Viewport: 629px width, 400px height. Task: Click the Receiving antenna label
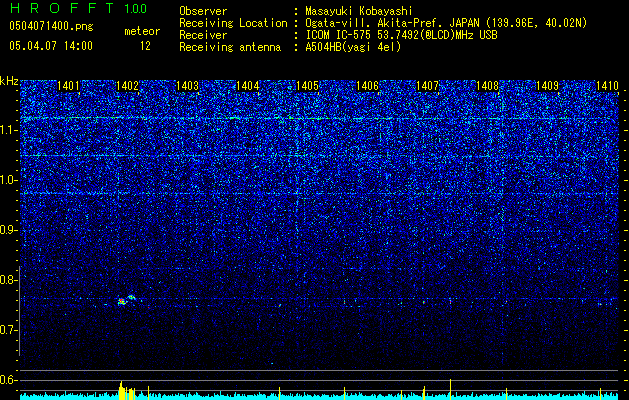230,47
